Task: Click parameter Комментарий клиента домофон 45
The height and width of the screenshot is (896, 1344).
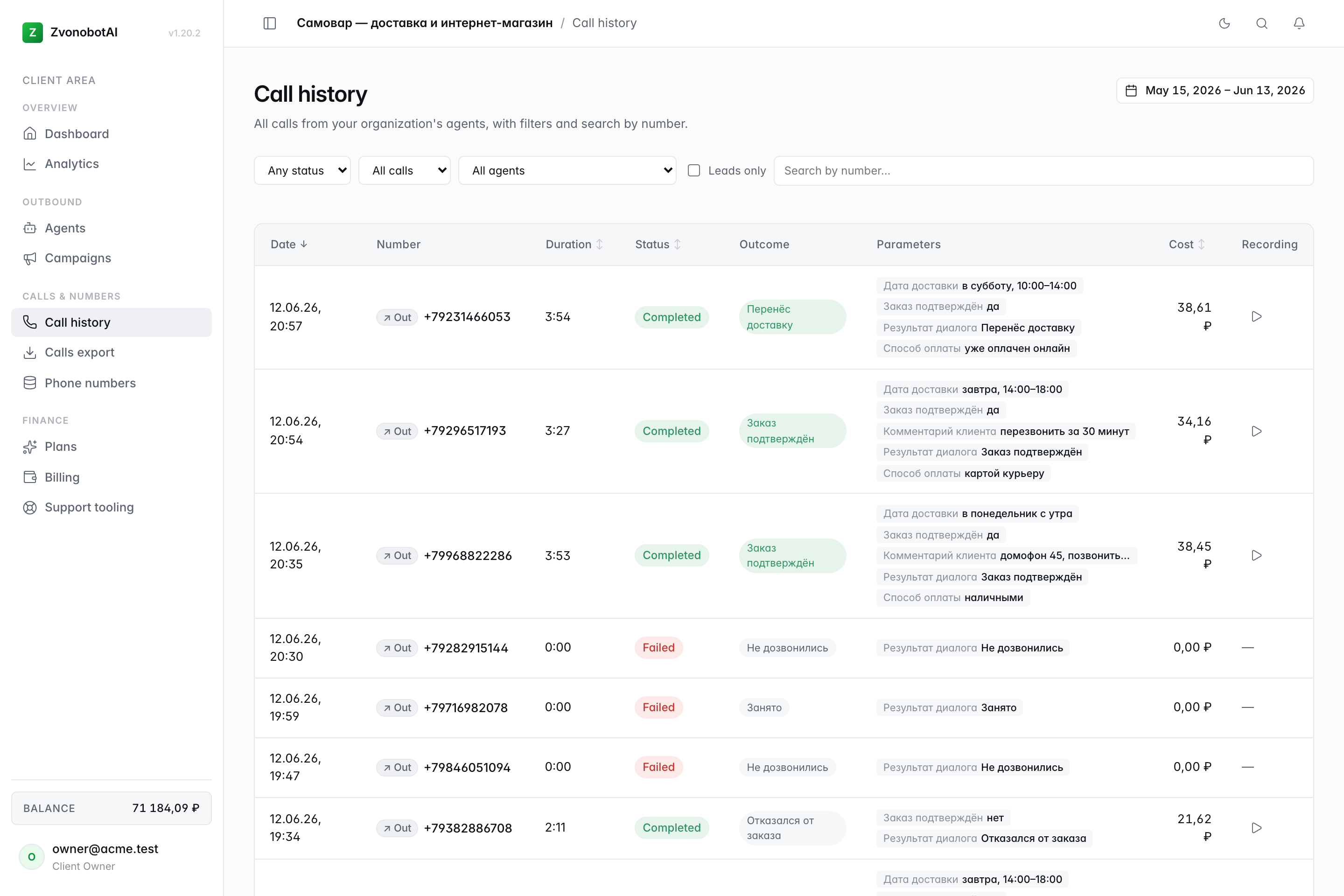Action: [1006, 555]
